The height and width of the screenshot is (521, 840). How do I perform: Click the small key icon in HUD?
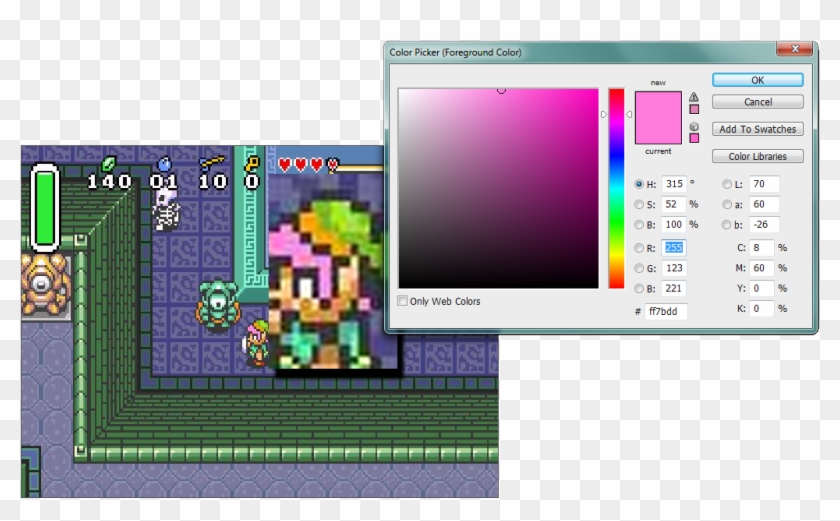[x=252, y=163]
